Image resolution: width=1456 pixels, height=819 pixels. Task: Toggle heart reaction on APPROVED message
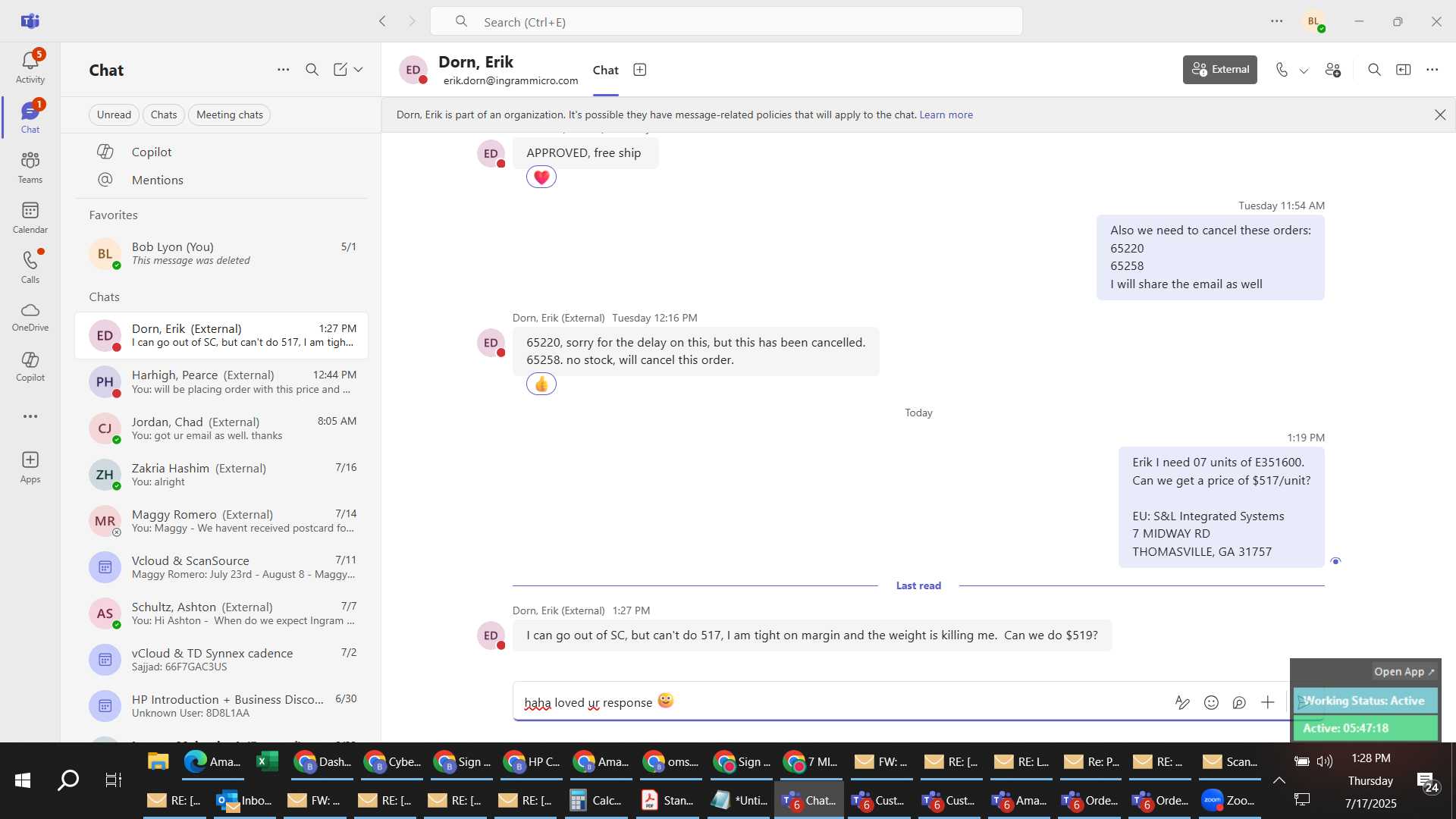tap(541, 177)
